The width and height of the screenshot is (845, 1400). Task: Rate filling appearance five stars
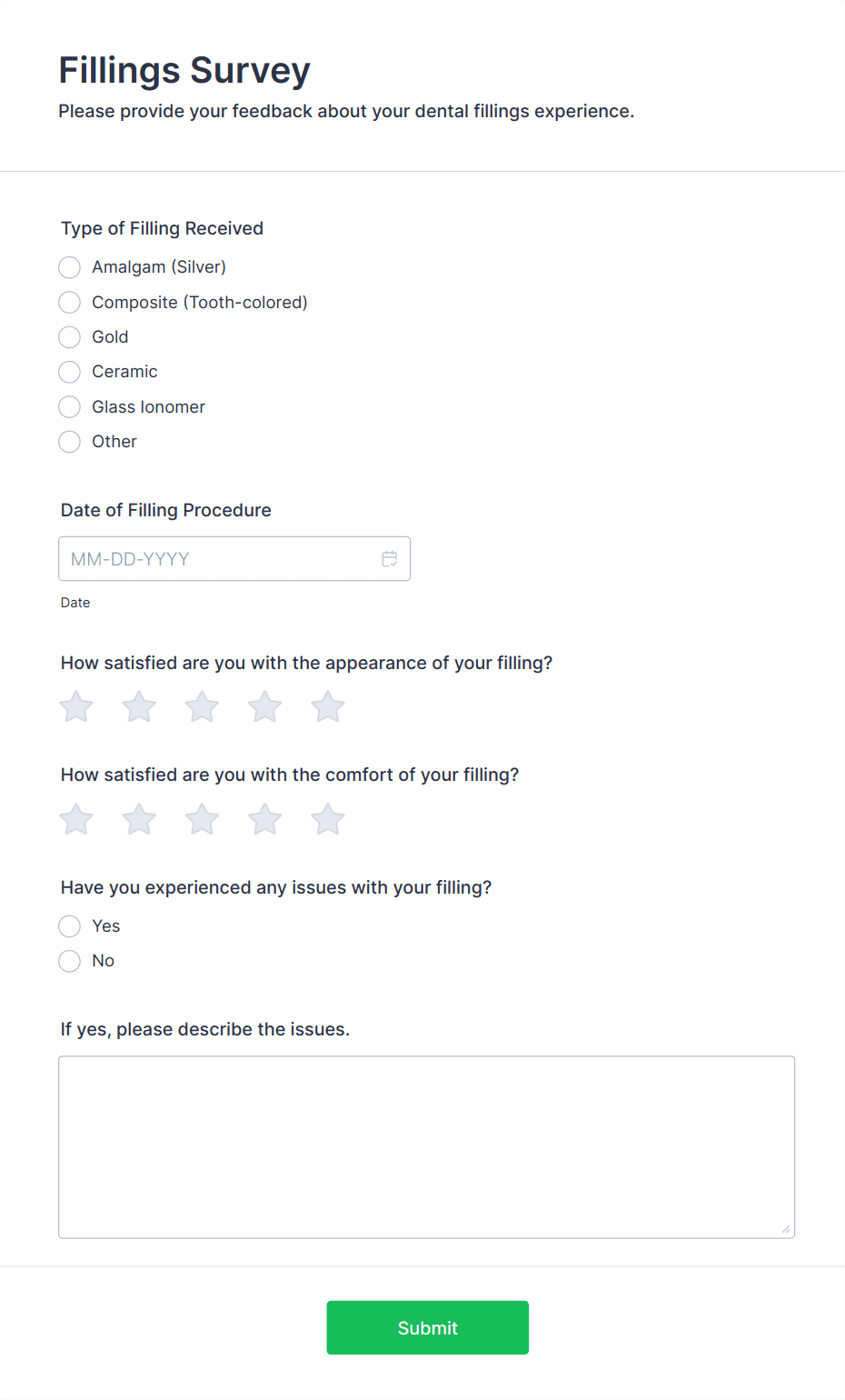(328, 706)
